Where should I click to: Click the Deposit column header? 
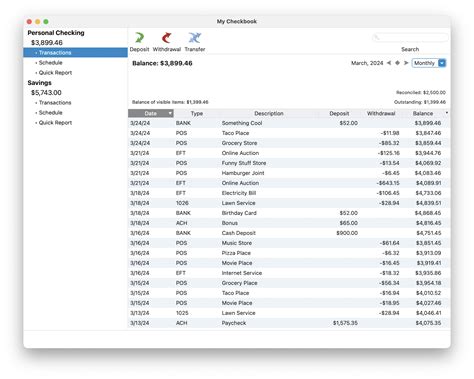[339, 113]
